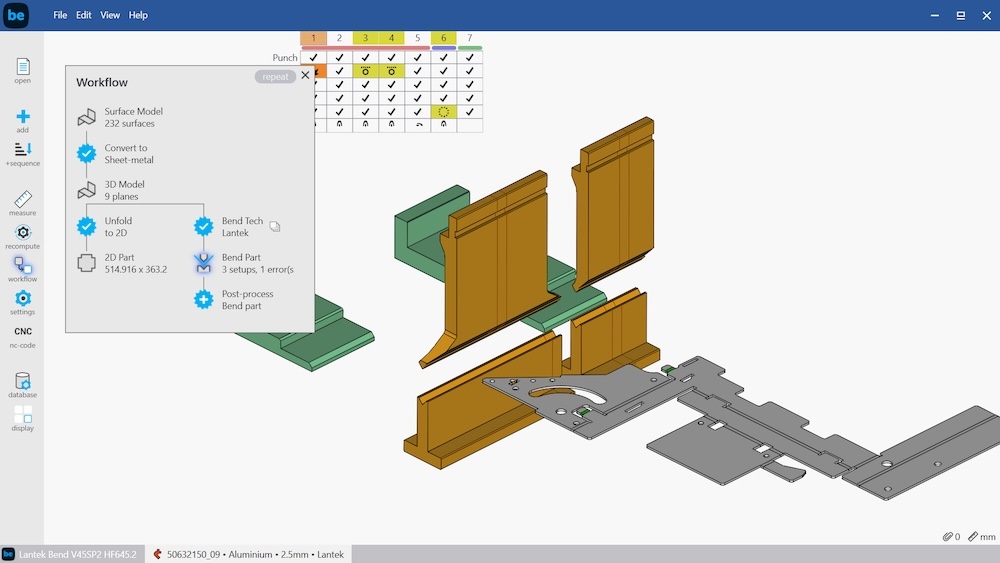The width and height of the screenshot is (1000, 563).
Task: Click the dotted-circle warning under bend 4
Action: 392,71
